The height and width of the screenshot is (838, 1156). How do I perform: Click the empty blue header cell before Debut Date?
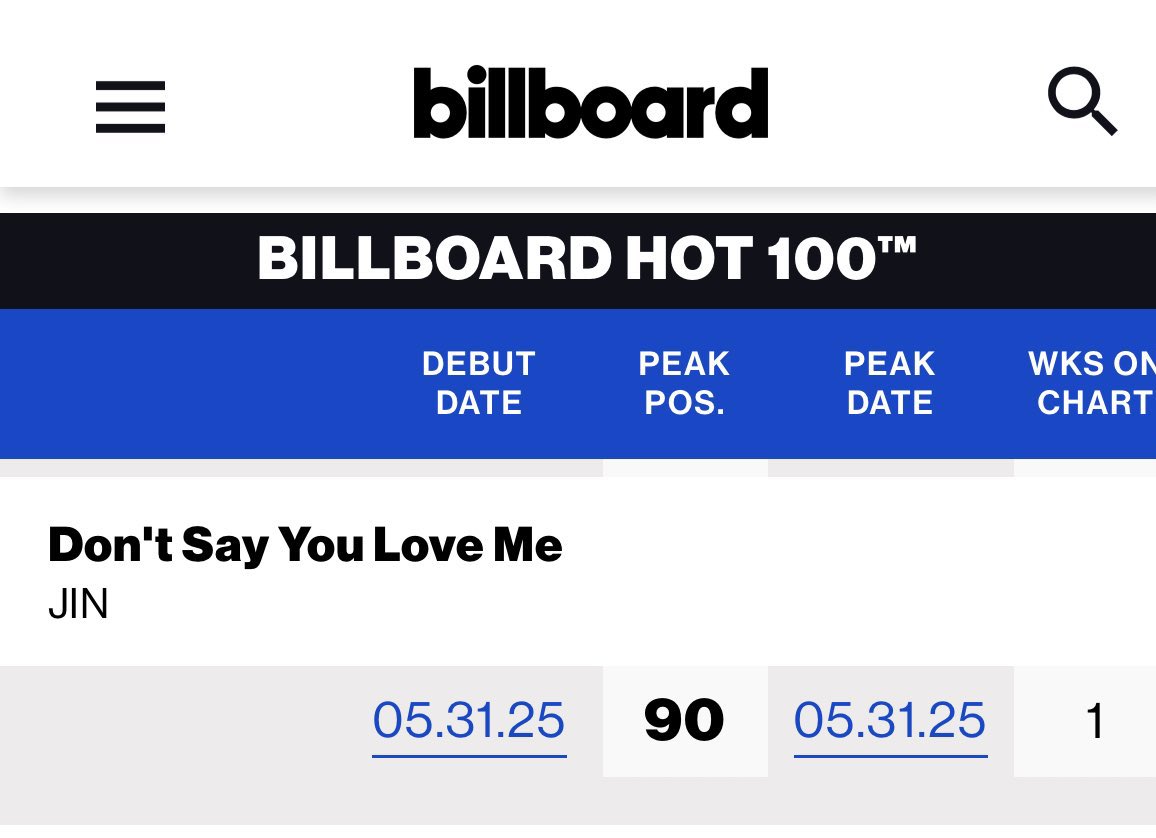190,383
